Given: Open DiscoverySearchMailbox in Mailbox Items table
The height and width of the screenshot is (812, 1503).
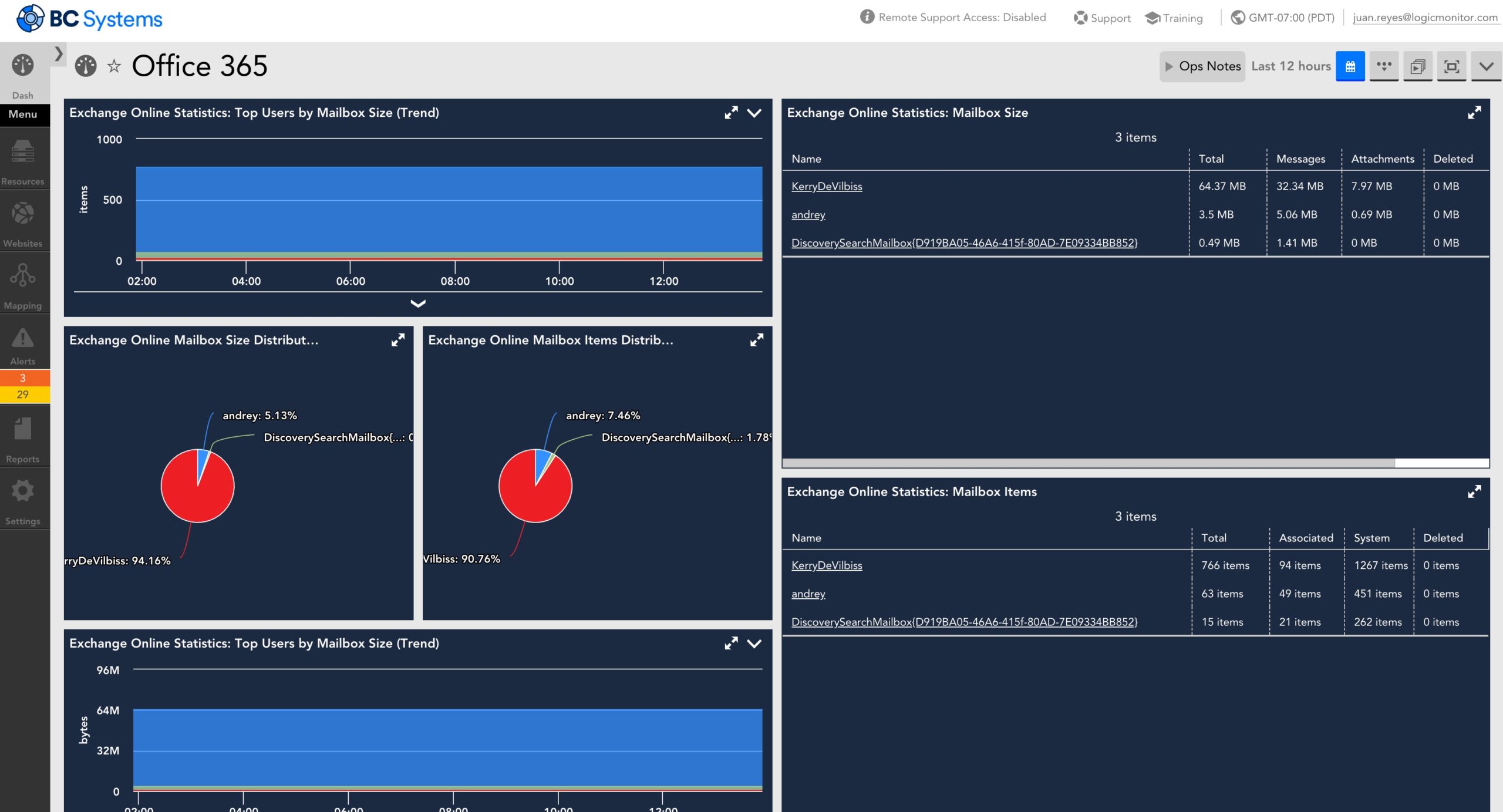Looking at the screenshot, I should [965, 622].
